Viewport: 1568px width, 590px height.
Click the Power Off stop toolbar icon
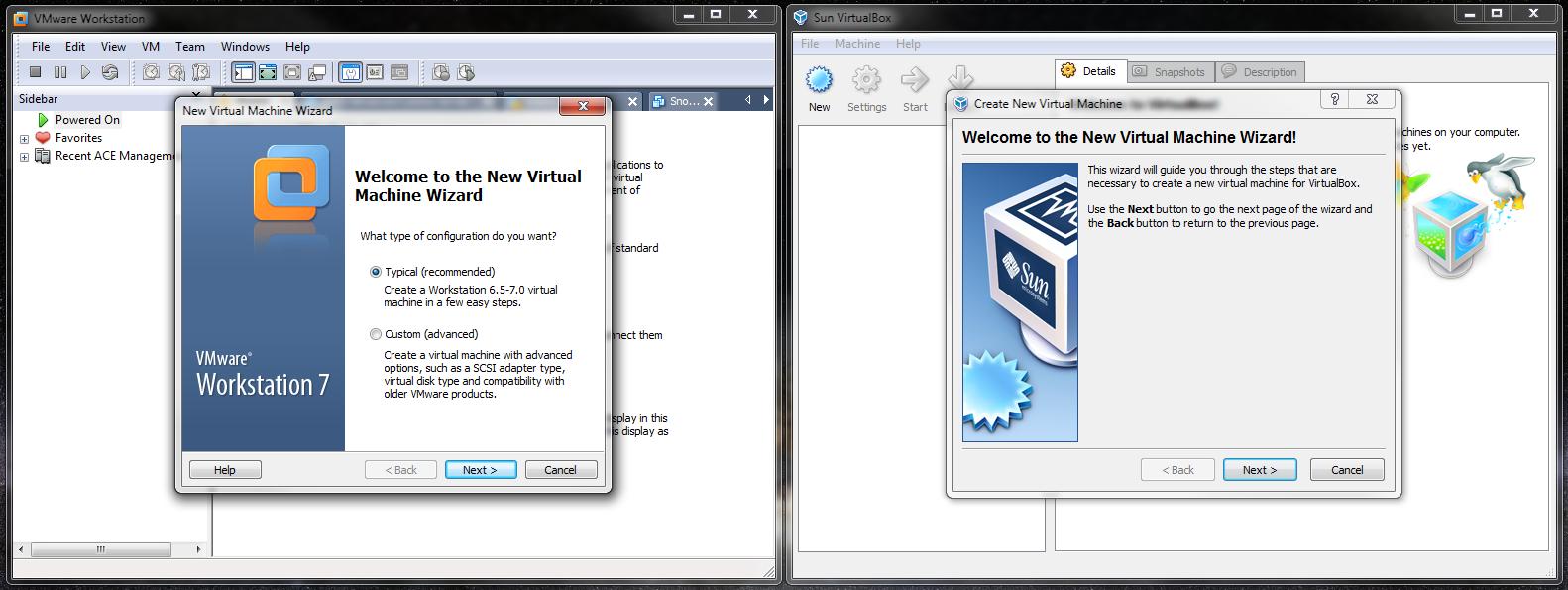(35, 72)
